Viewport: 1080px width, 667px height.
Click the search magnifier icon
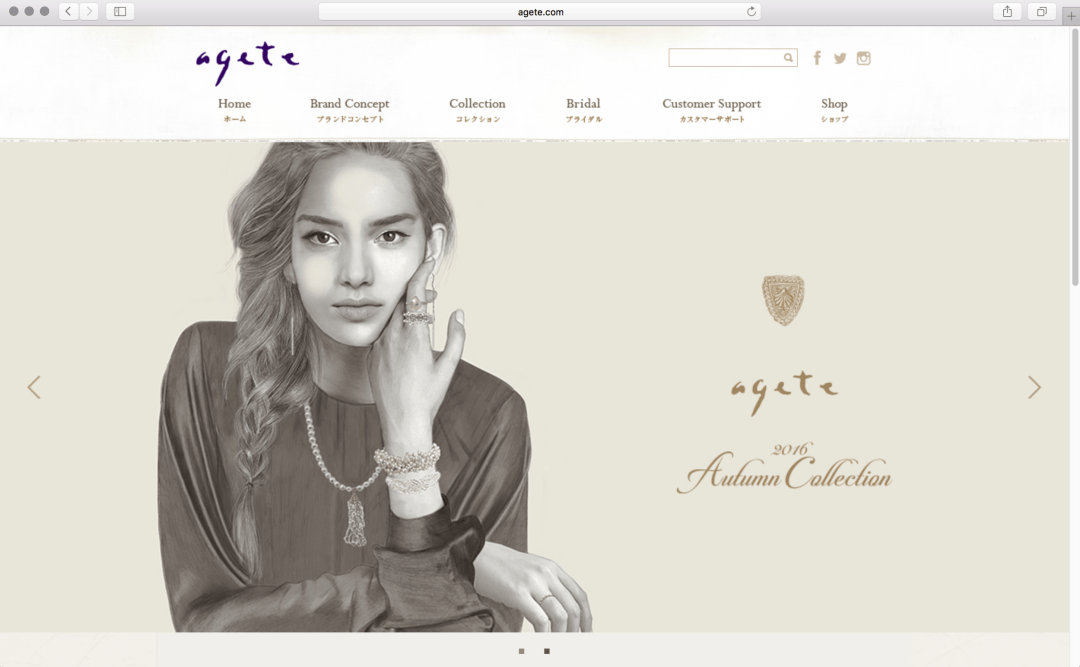point(788,58)
